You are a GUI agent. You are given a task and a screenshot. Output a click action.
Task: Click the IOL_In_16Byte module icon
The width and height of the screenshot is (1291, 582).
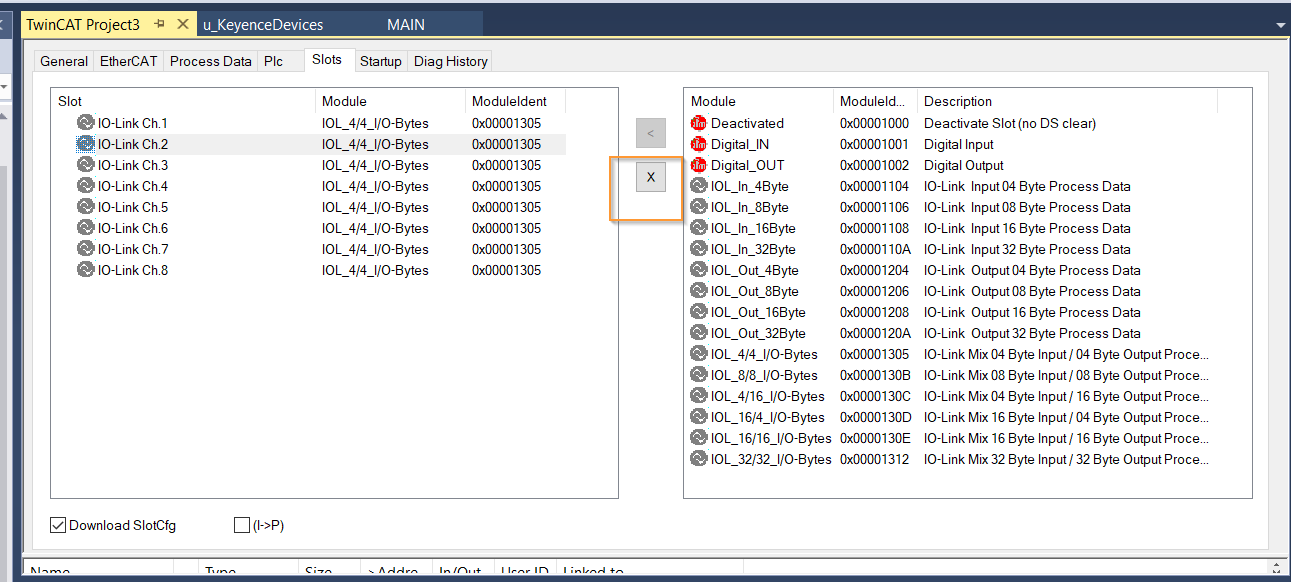pos(698,228)
